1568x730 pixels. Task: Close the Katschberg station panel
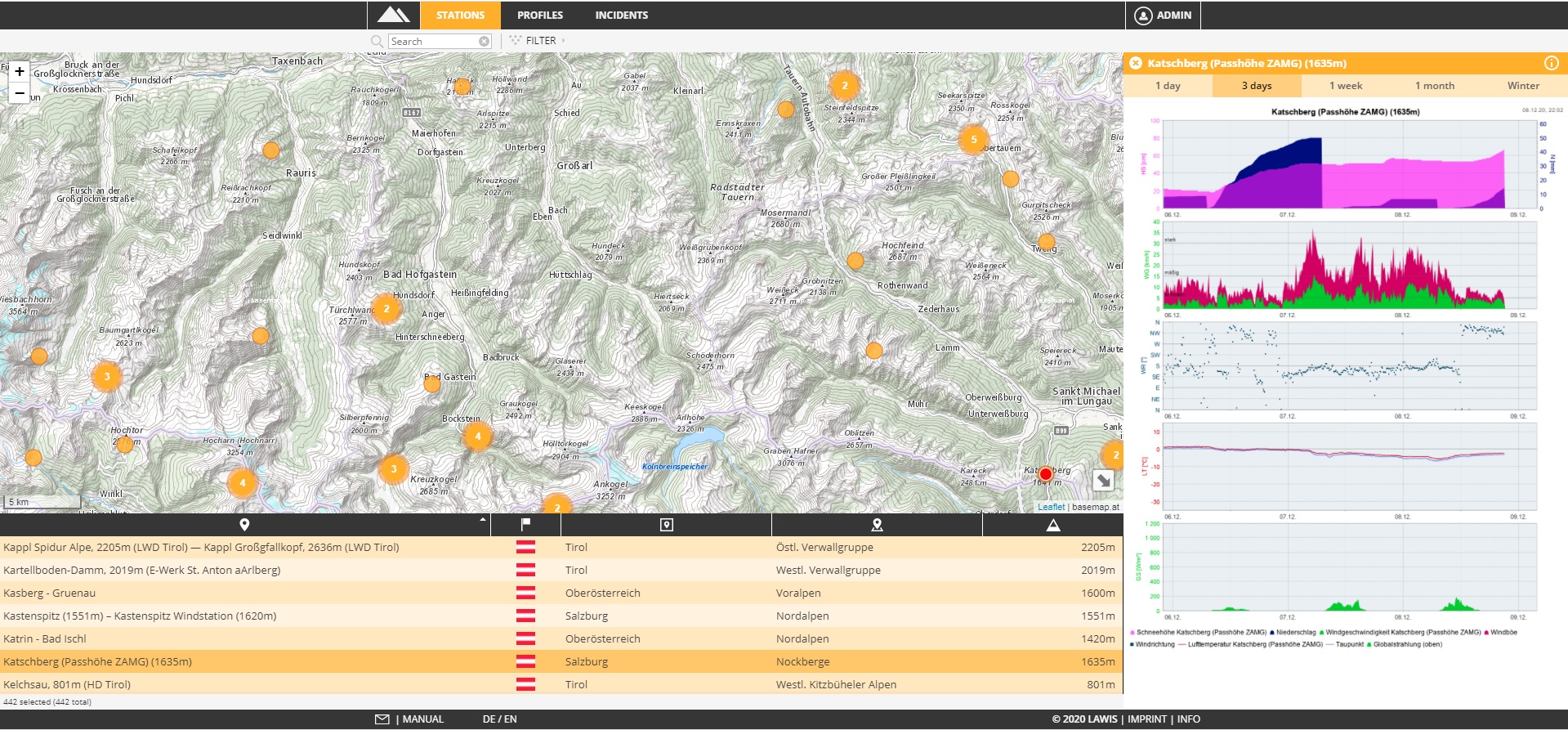tap(1136, 63)
